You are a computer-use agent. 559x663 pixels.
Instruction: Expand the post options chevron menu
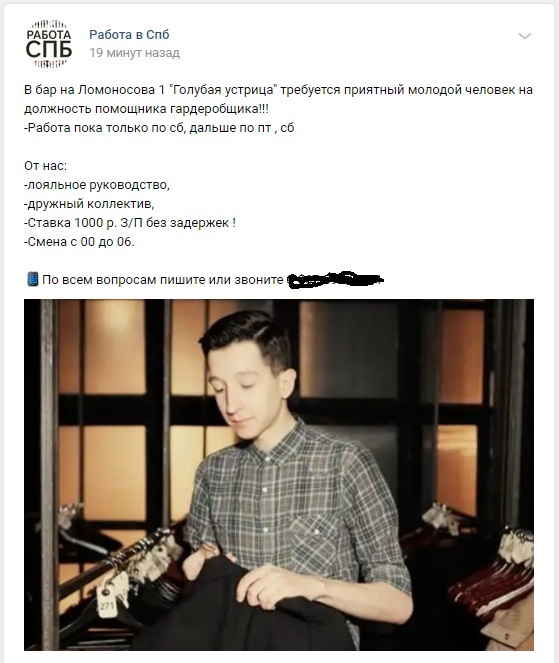tap(525, 36)
